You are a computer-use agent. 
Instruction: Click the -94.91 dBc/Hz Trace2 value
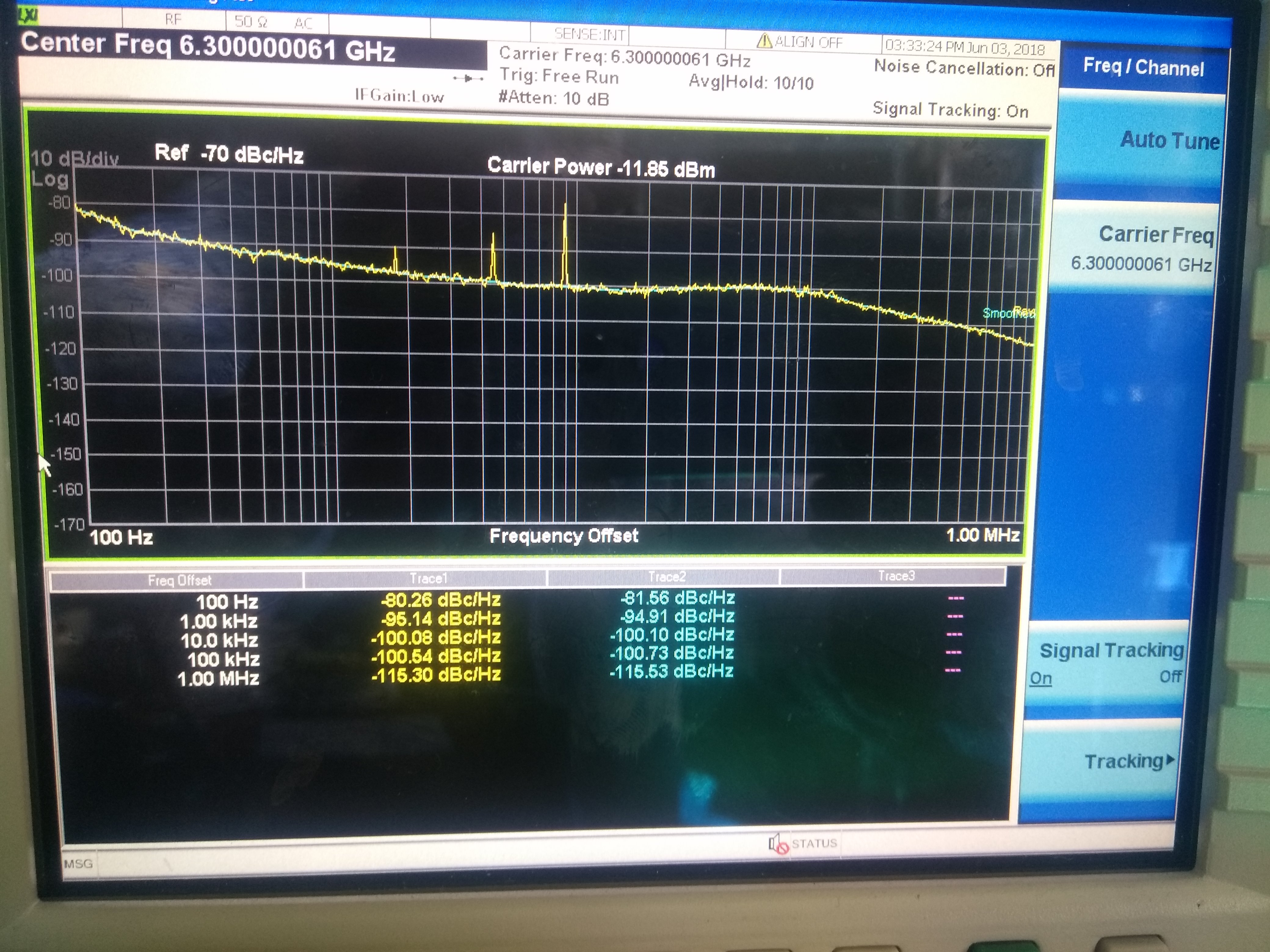[x=677, y=616]
